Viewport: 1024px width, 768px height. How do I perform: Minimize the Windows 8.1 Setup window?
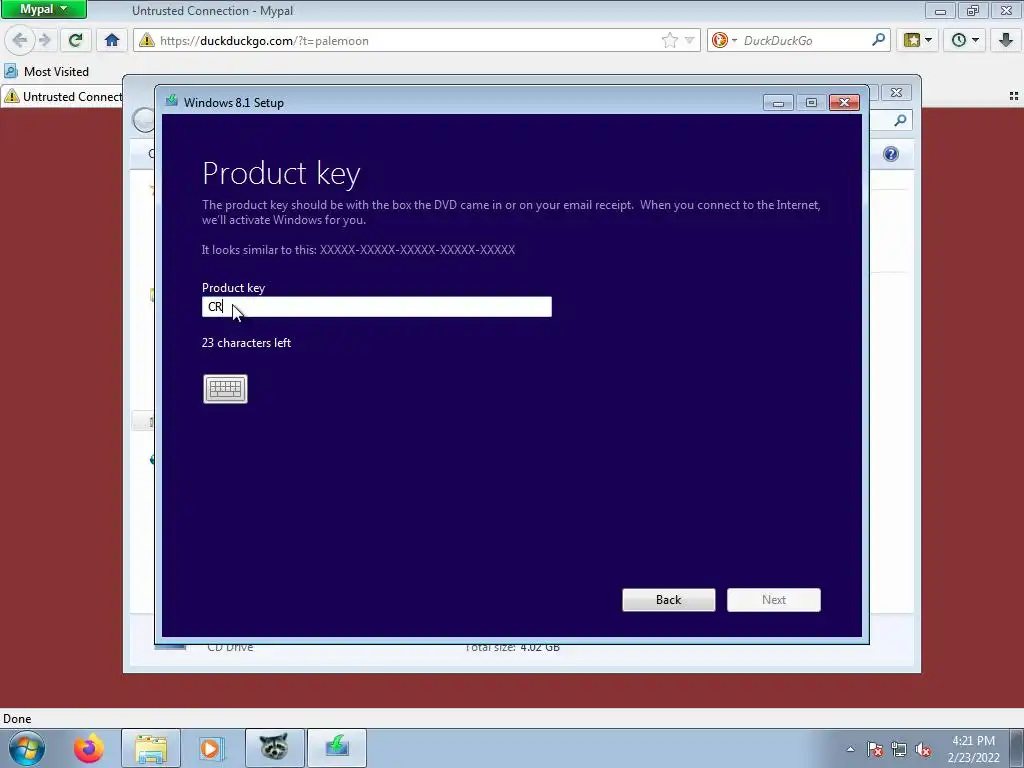click(778, 103)
